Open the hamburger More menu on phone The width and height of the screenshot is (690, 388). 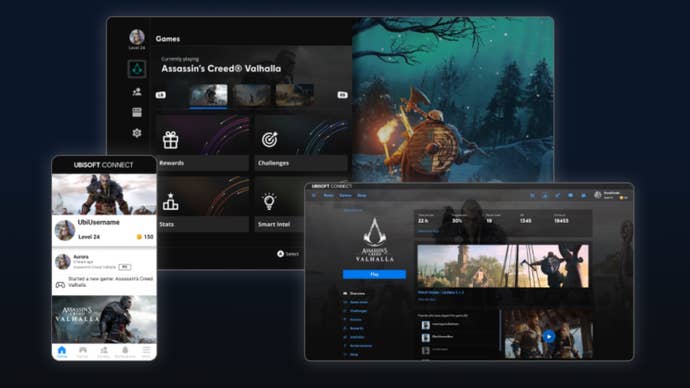click(x=146, y=351)
